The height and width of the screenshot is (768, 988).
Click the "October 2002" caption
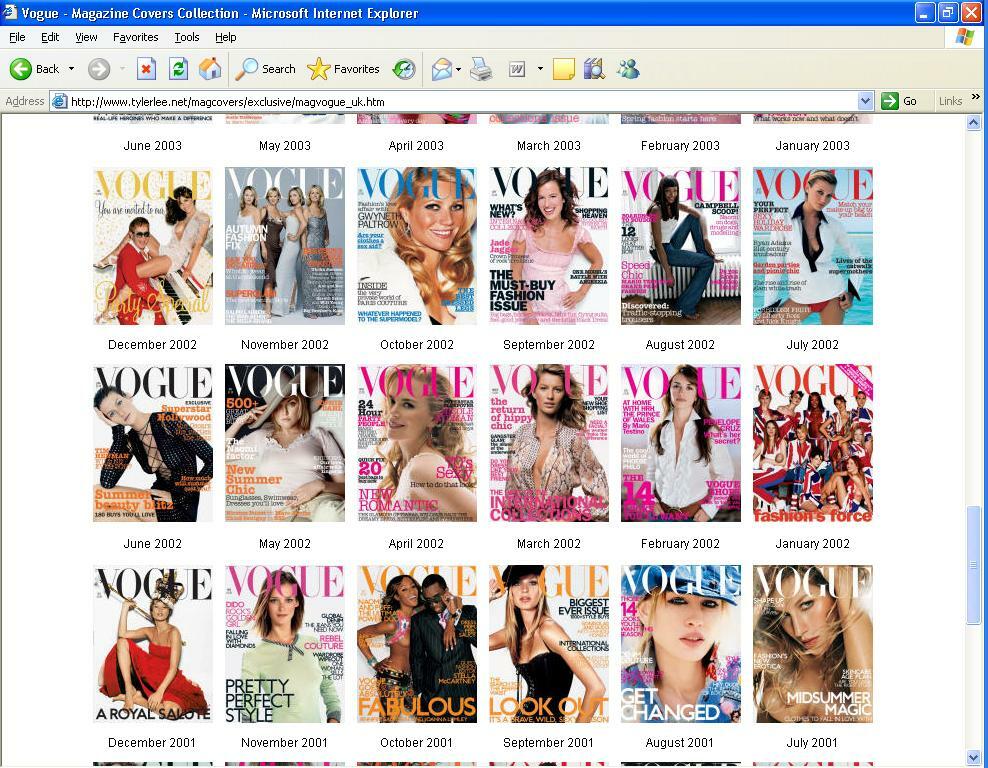click(x=416, y=345)
